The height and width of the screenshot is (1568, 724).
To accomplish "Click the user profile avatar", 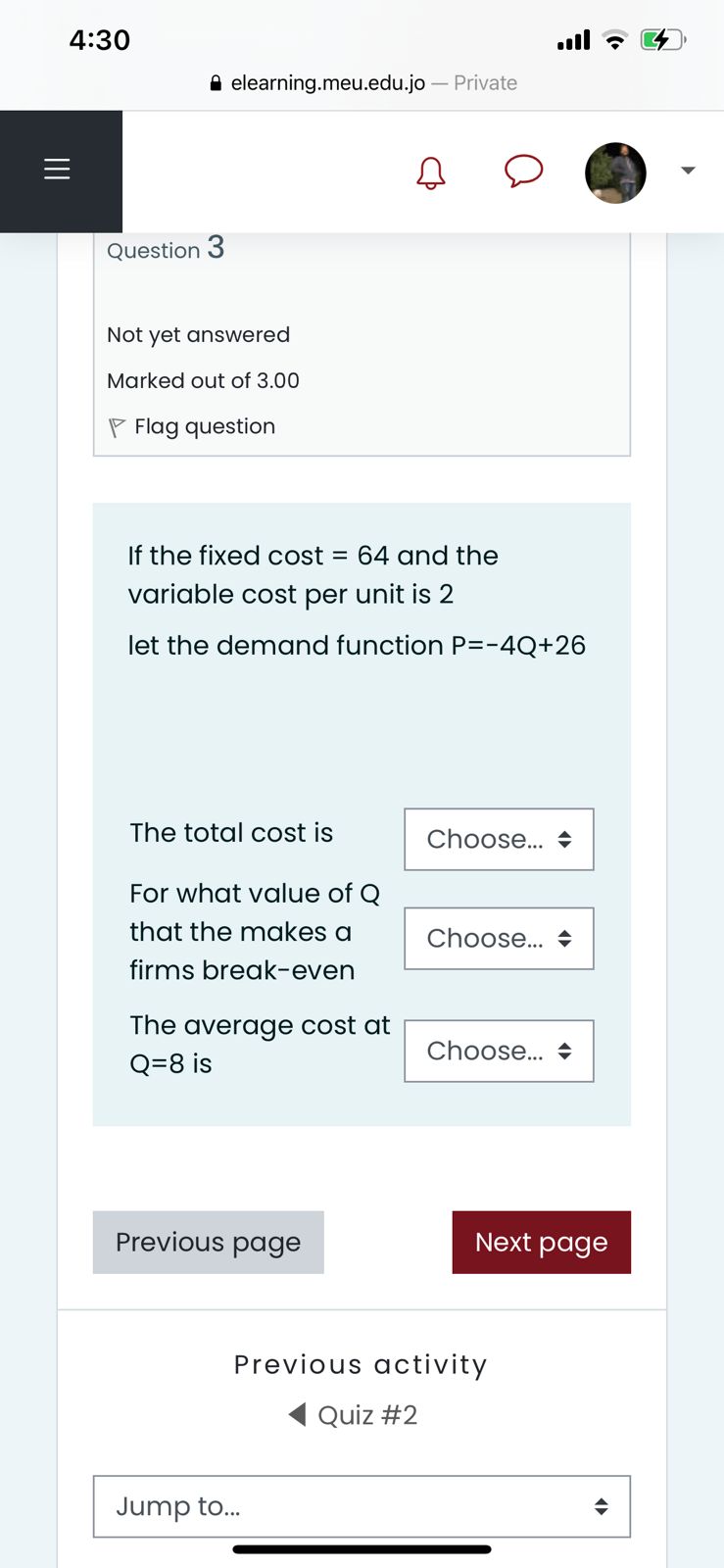I will click(615, 172).
